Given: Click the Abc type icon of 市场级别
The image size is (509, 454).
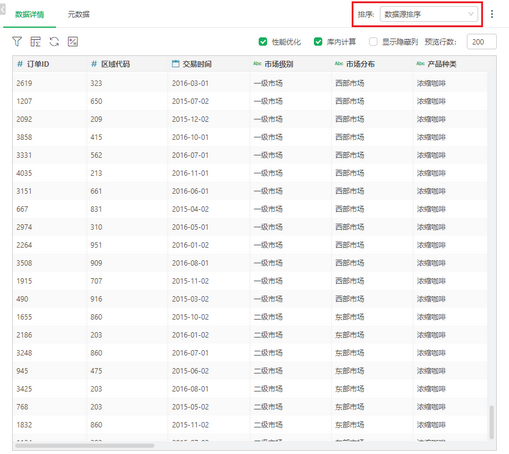Looking at the screenshot, I should coord(257,63).
